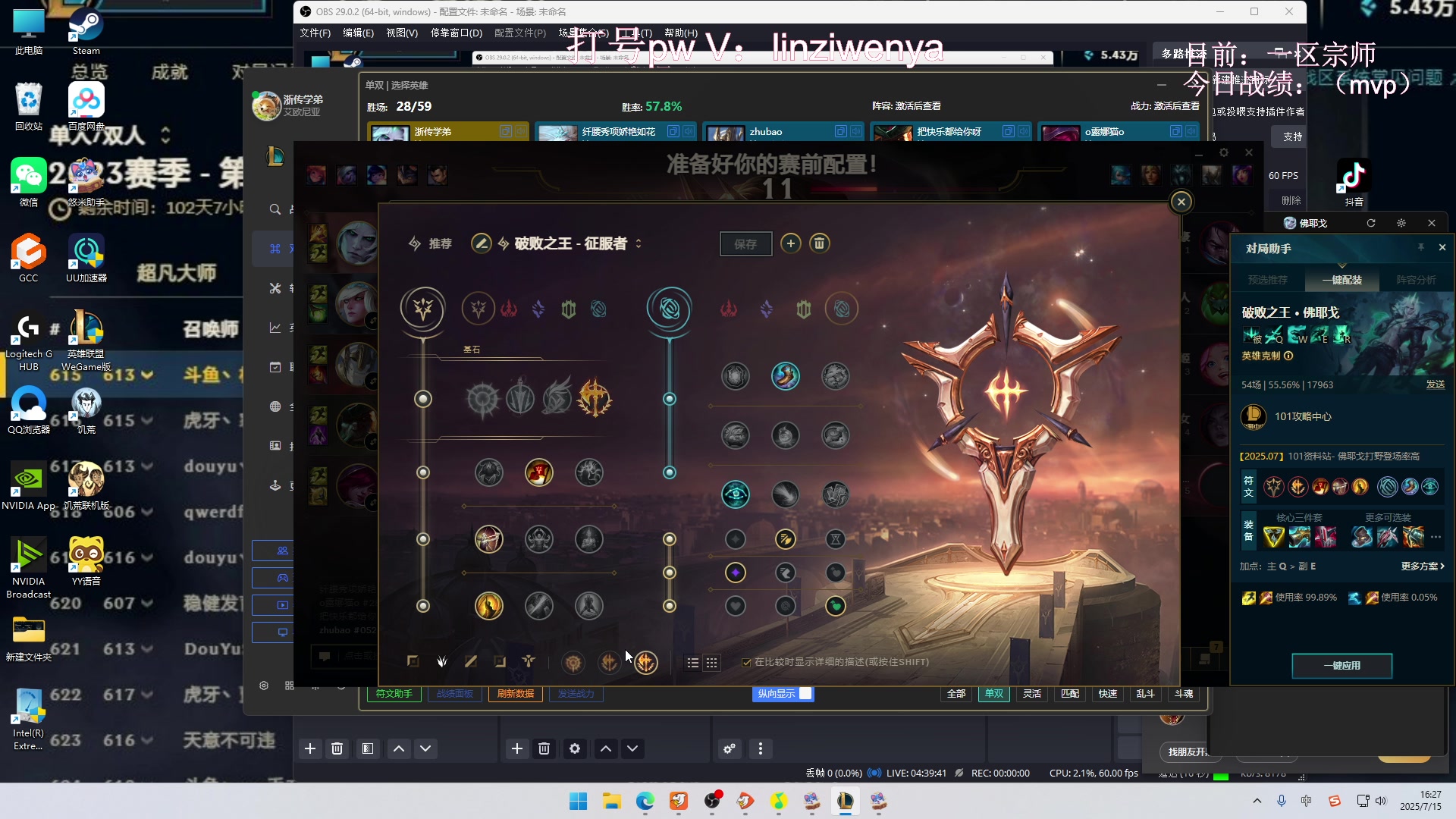
Task: Move OBS source up with arrow
Action: [606, 748]
